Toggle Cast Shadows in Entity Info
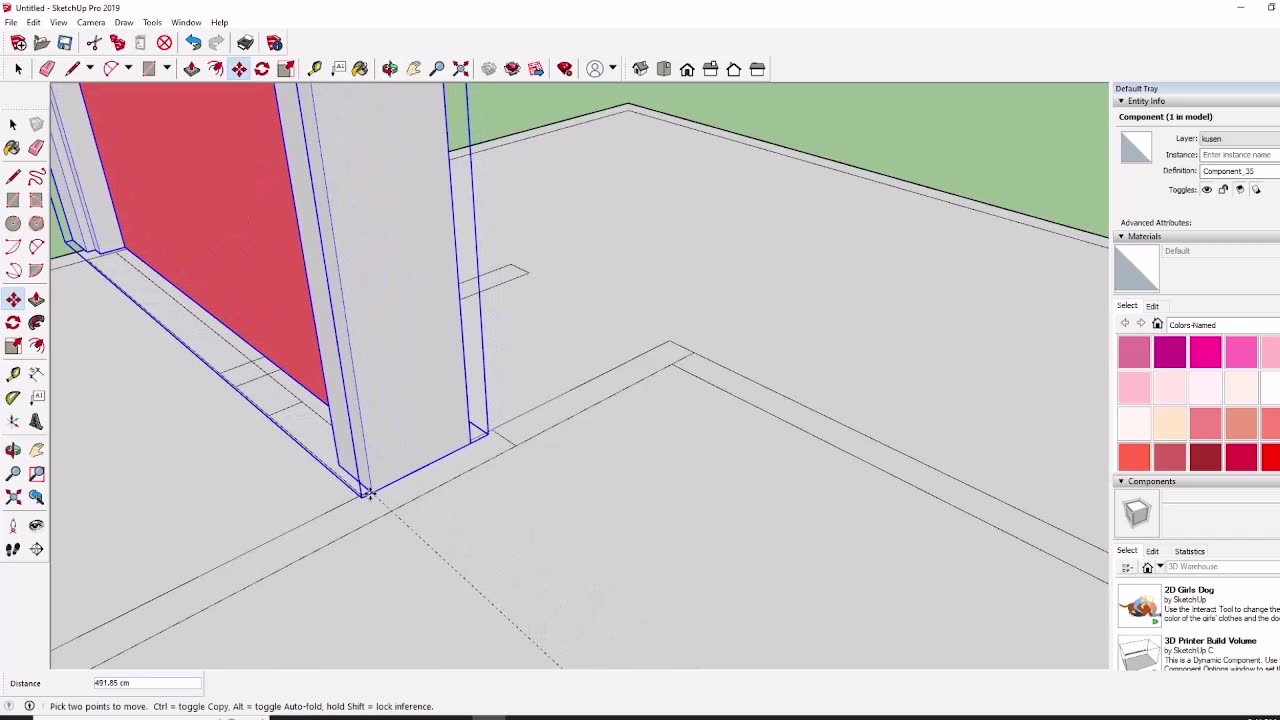The image size is (1280, 720). [1256, 189]
